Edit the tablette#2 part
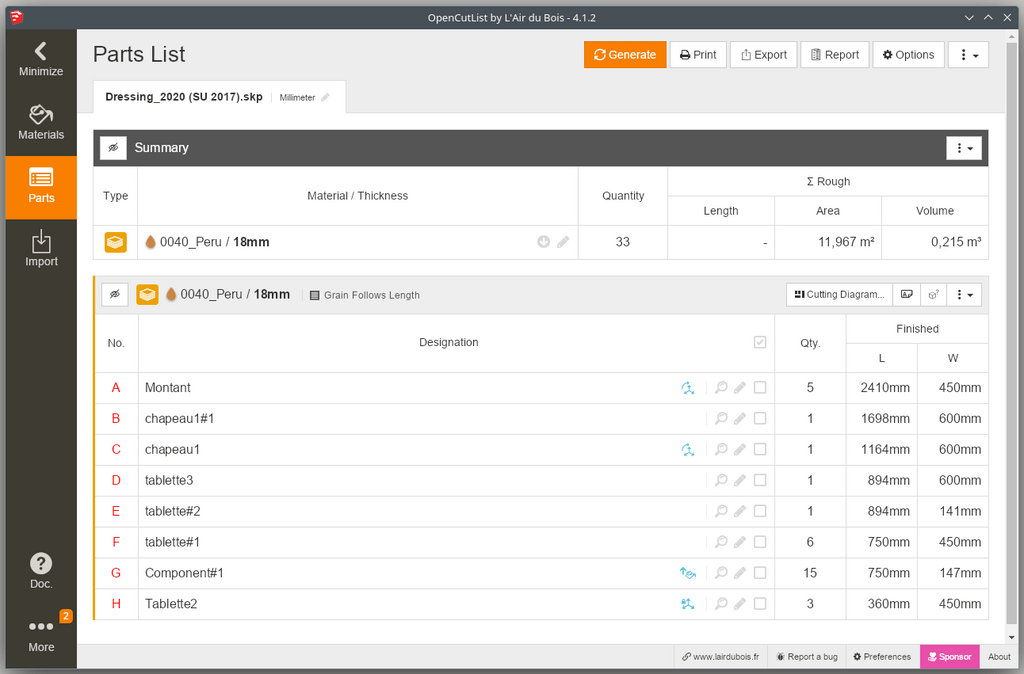1024x674 pixels. point(740,511)
